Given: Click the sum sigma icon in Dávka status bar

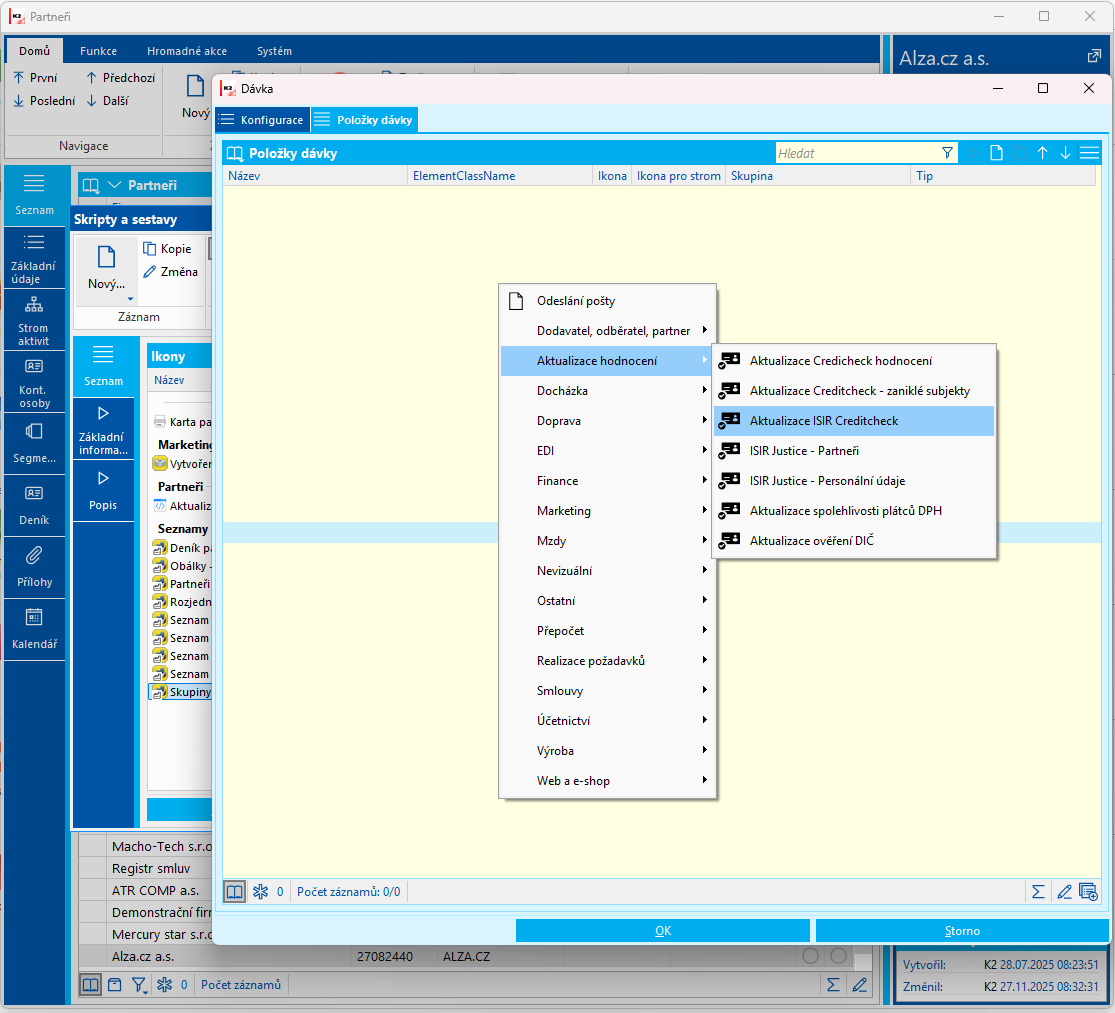Looking at the screenshot, I should 1038,891.
